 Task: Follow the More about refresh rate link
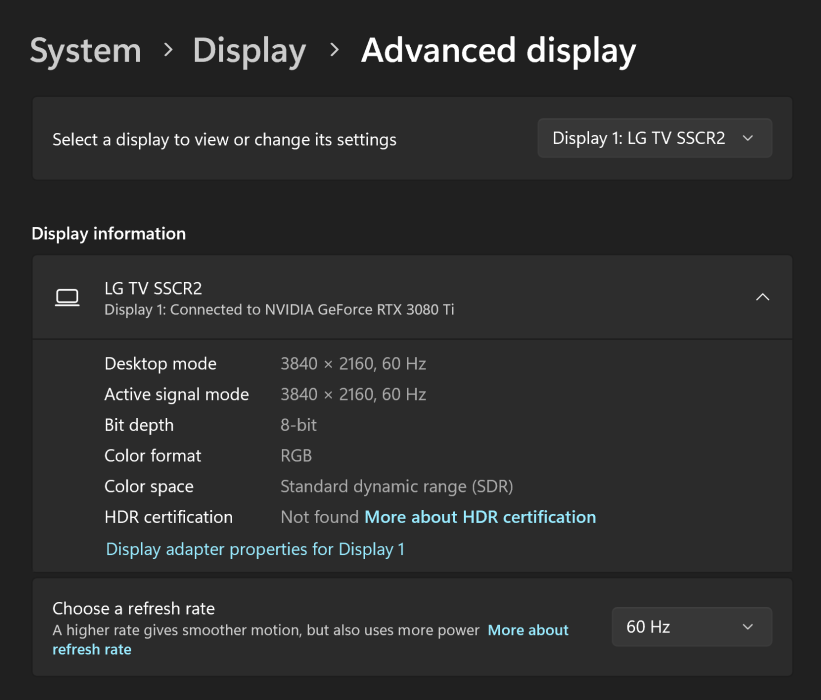click(527, 630)
